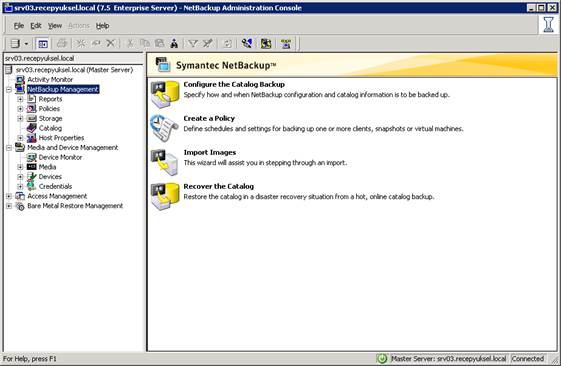
Task: Select the Media and Device Management item
Action: click(73, 147)
